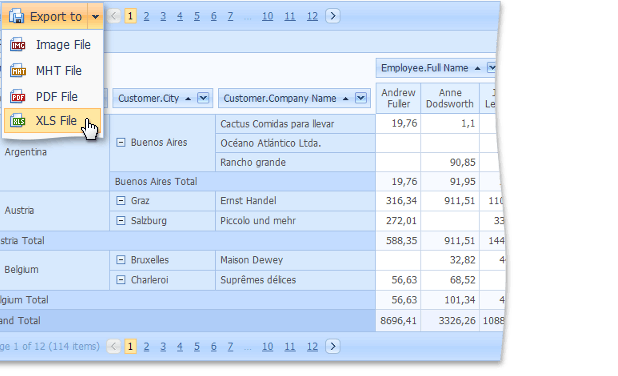Collapse the Salzburg row group
618x376 pixels.
point(121,220)
